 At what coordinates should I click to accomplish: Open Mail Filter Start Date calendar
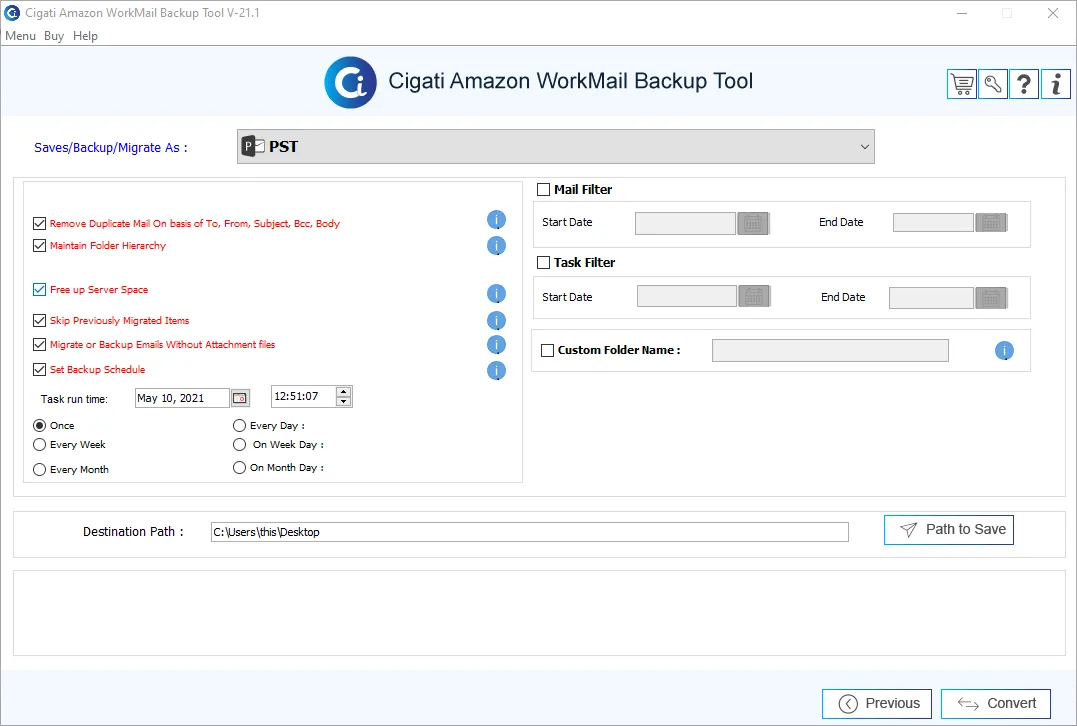pos(753,223)
